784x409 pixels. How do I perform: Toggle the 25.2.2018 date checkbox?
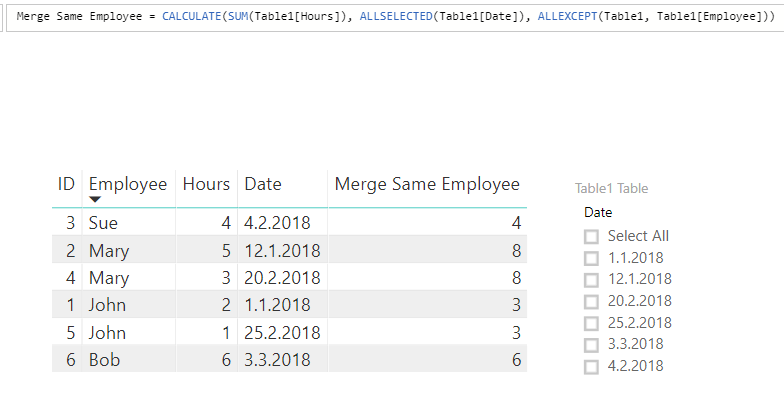pyautogui.click(x=591, y=324)
